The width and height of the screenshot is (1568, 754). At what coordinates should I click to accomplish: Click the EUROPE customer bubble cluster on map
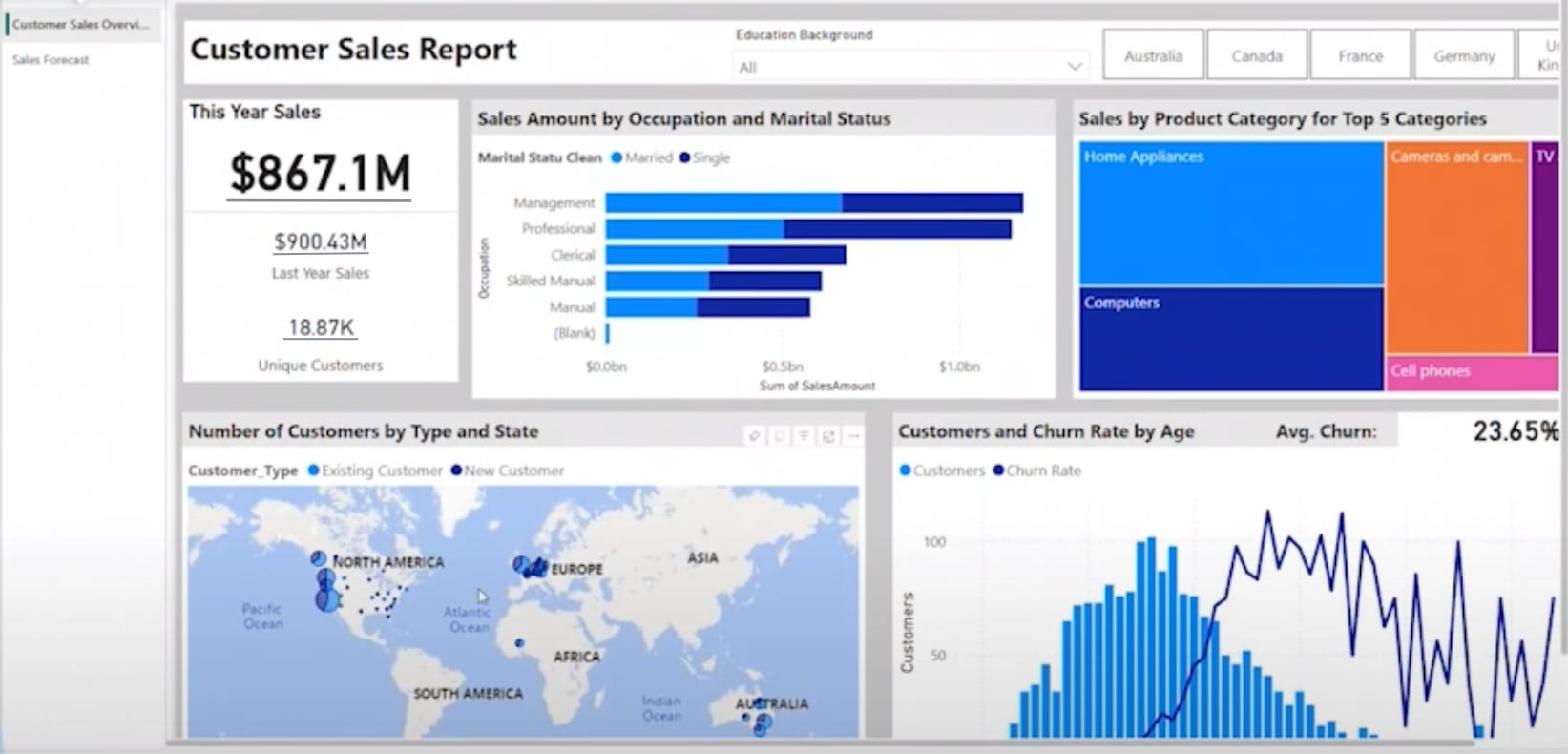531,567
